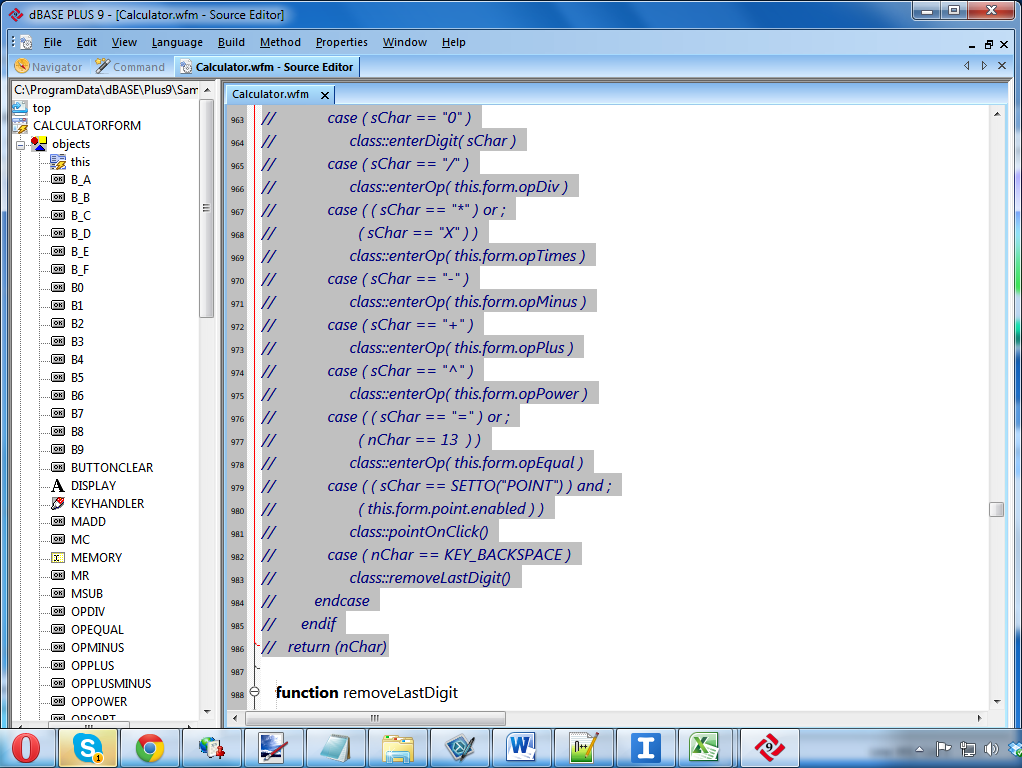1022x768 pixels.
Task: Select OPEQUAL in the object tree
Action: tap(97, 630)
